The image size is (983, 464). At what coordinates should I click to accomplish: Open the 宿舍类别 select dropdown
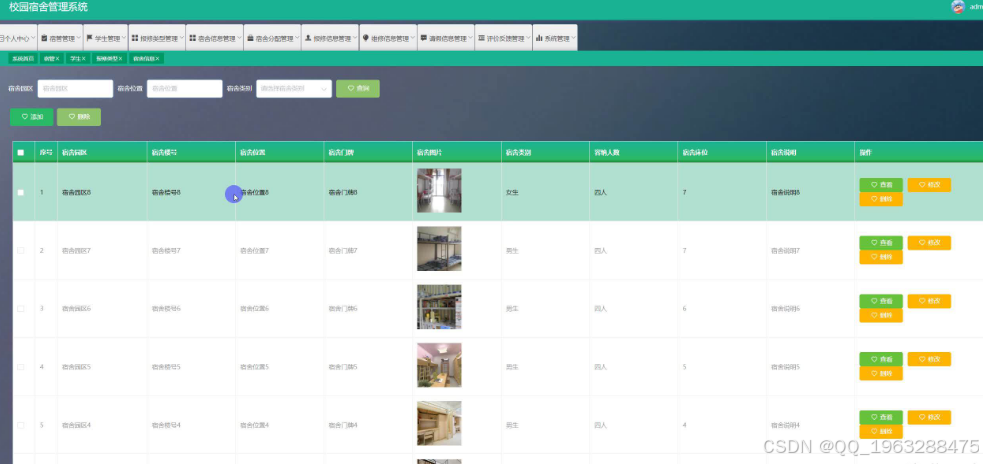click(x=294, y=88)
